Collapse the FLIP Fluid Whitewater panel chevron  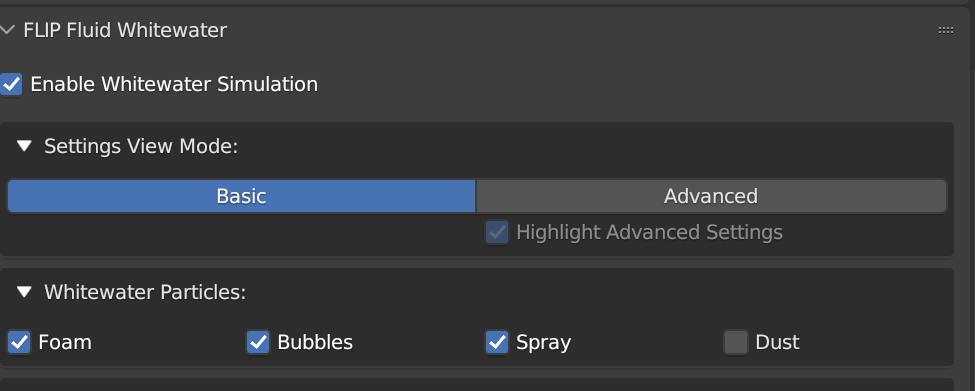point(7,30)
